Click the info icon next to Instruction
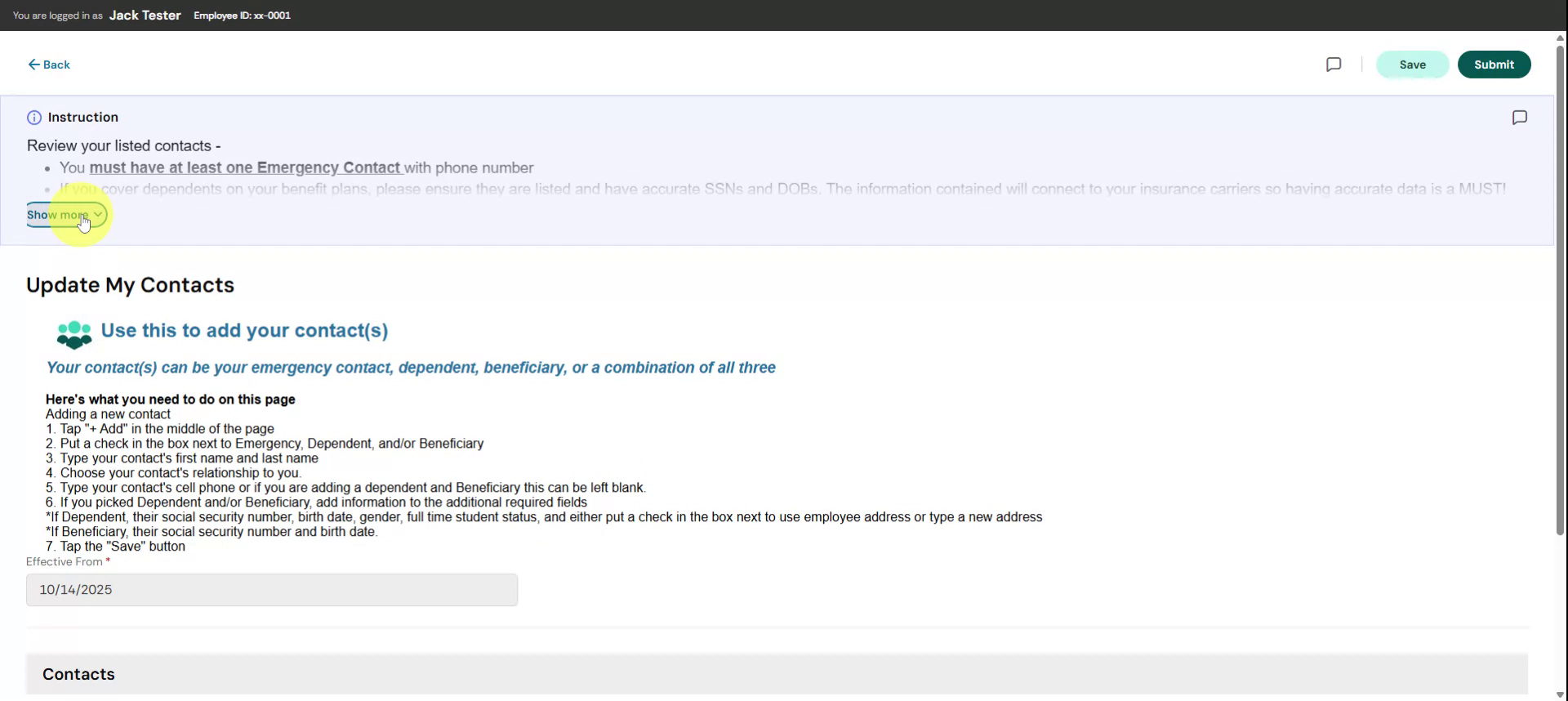Viewport: 1568px width, 701px height. [34, 118]
